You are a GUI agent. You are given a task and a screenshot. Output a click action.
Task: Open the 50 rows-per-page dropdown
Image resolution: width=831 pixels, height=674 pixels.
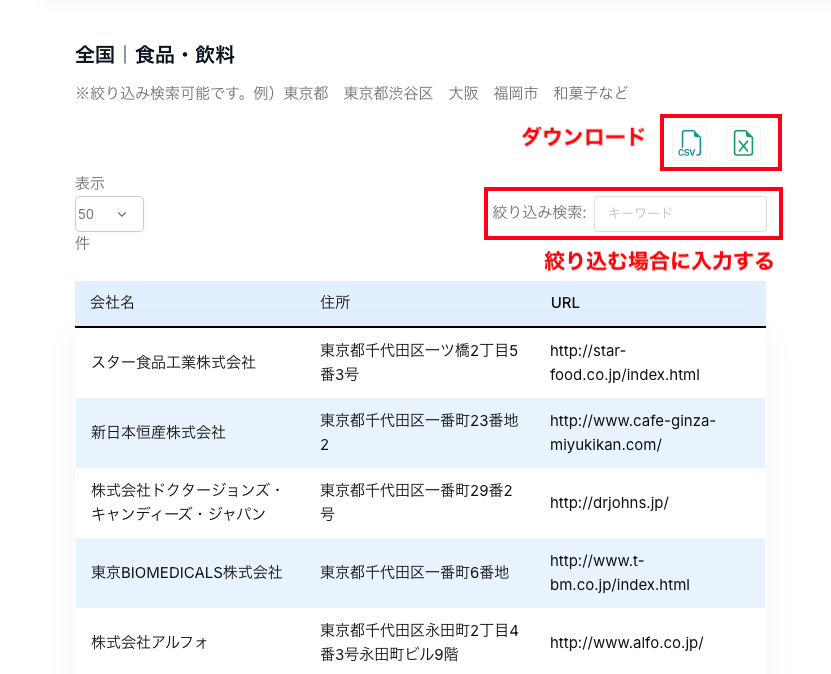coord(109,214)
